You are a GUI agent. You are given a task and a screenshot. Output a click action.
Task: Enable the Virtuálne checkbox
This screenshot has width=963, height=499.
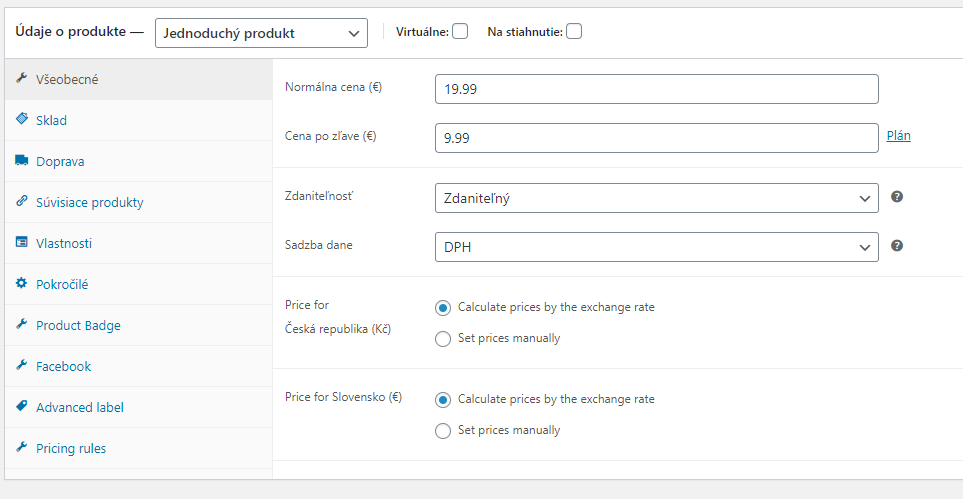pos(460,31)
